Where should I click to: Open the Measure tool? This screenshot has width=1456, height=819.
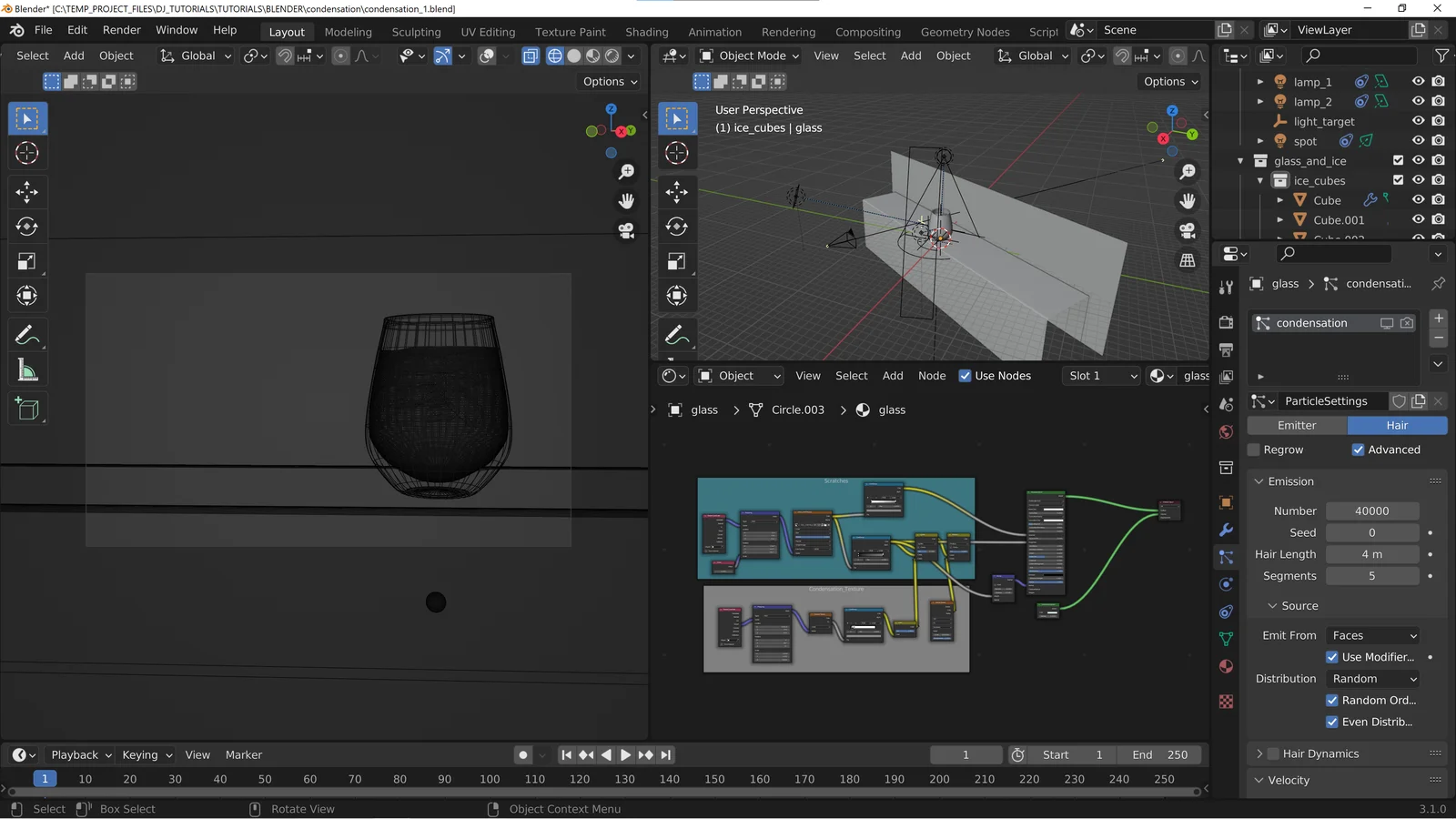(x=27, y=369)
